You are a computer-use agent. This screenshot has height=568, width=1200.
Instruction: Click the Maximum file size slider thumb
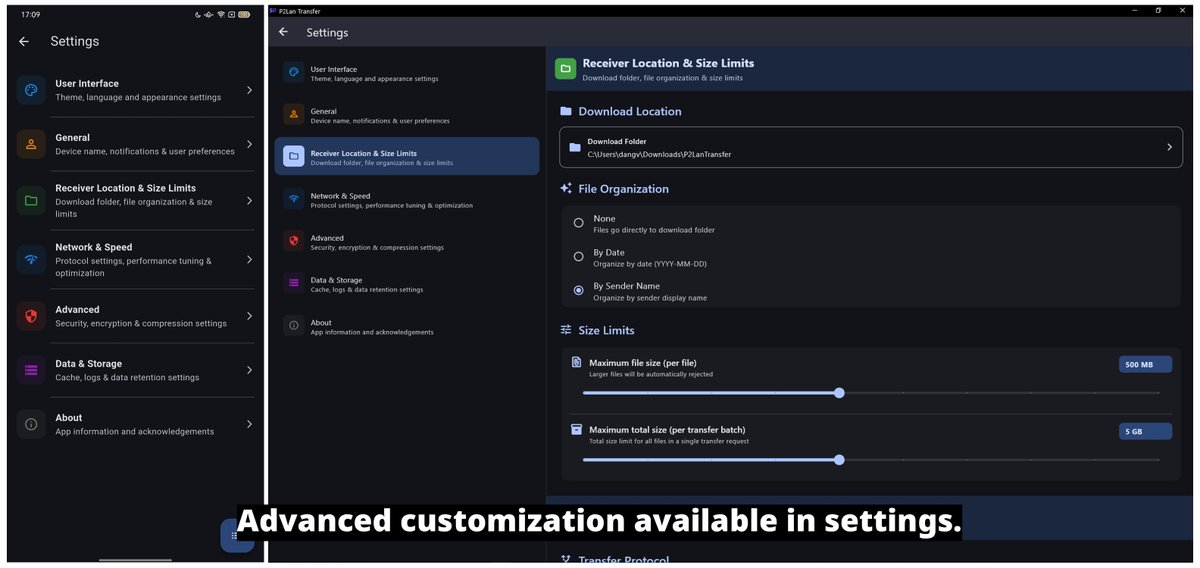(x=839, y=393)
